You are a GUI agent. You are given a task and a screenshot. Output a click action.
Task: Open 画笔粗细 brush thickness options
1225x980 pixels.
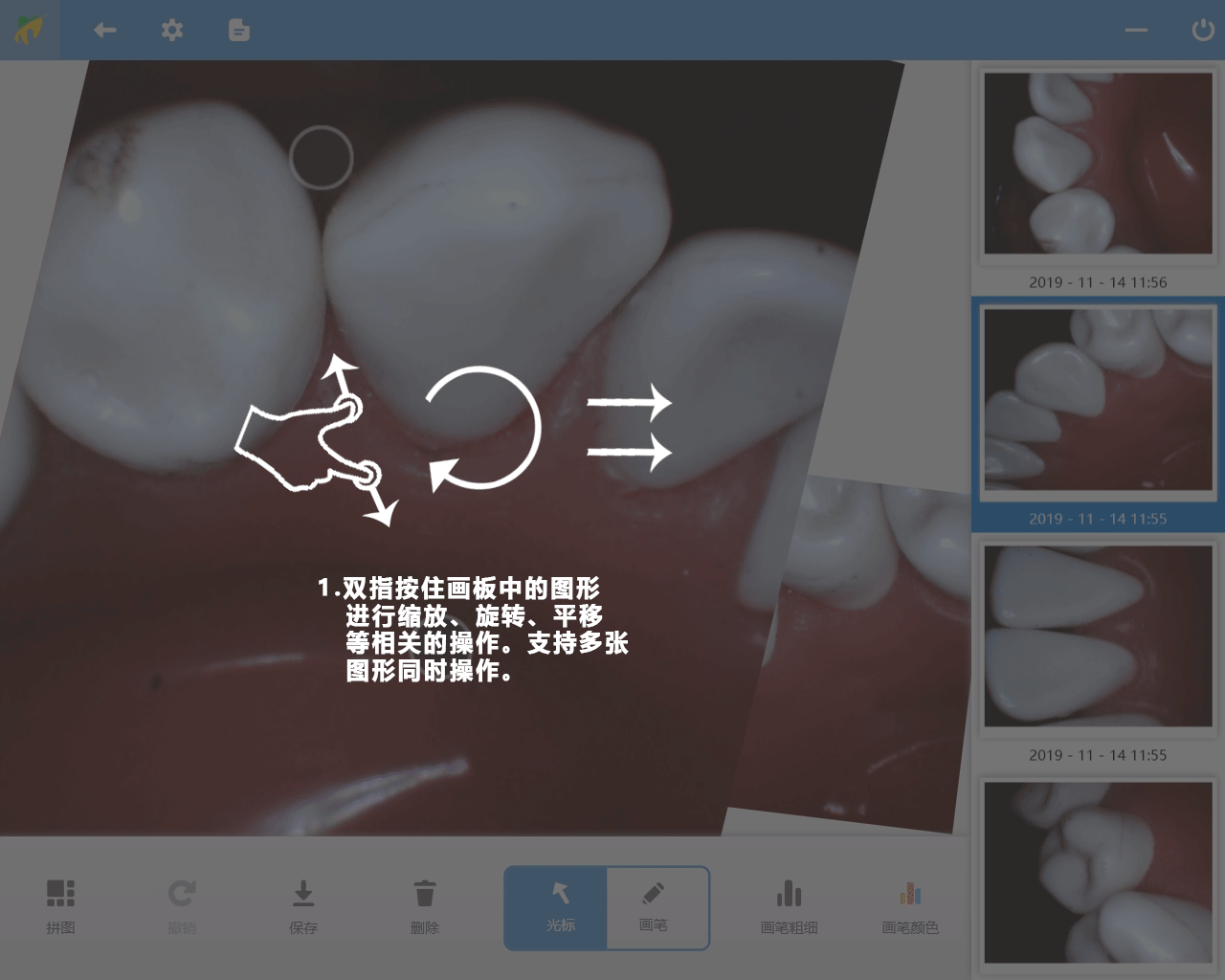tap(789, 905)
